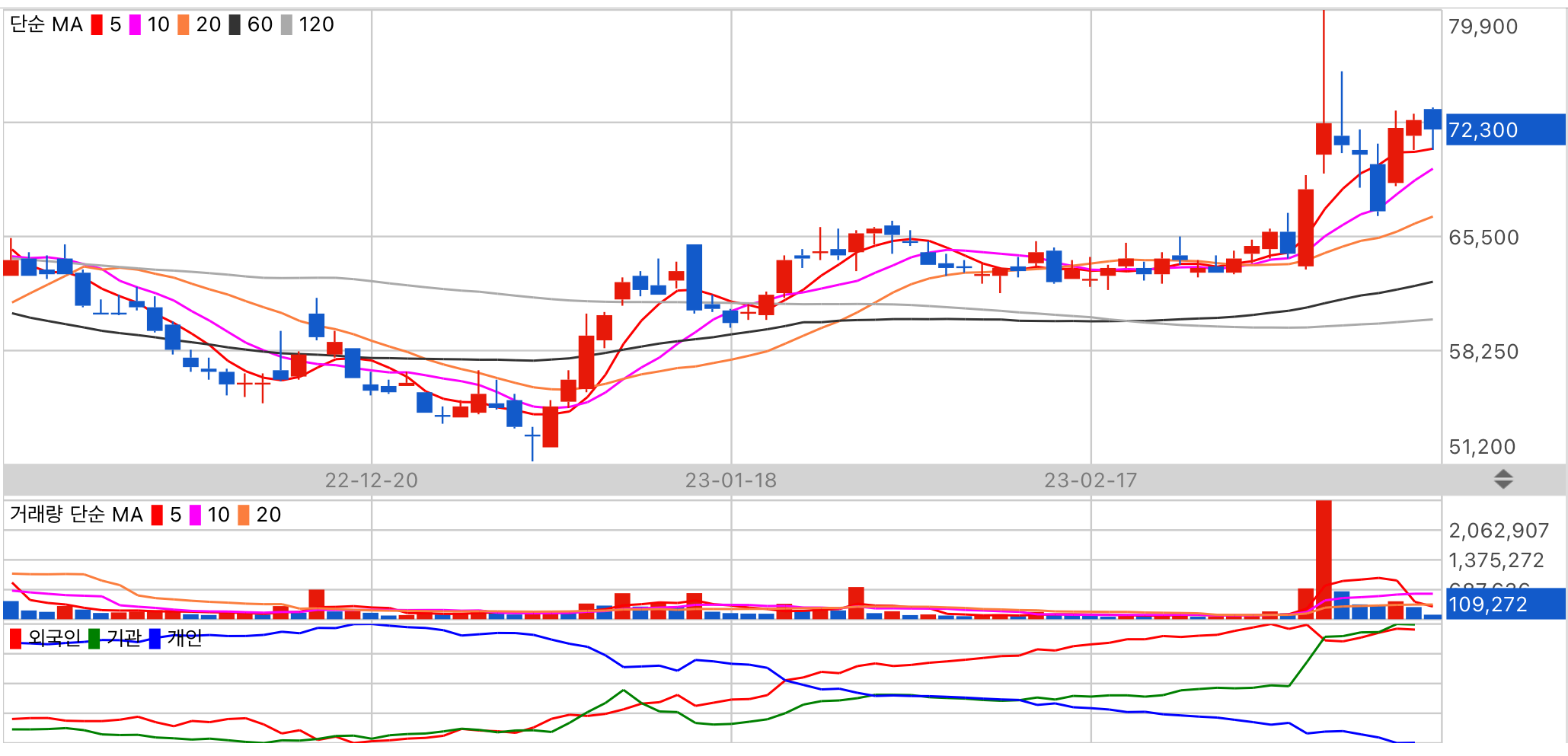Image resolution: width=1568 pixels, height=756 pixels.
Task: Click the 51,200 price axis label
Action: point(1482,447)
